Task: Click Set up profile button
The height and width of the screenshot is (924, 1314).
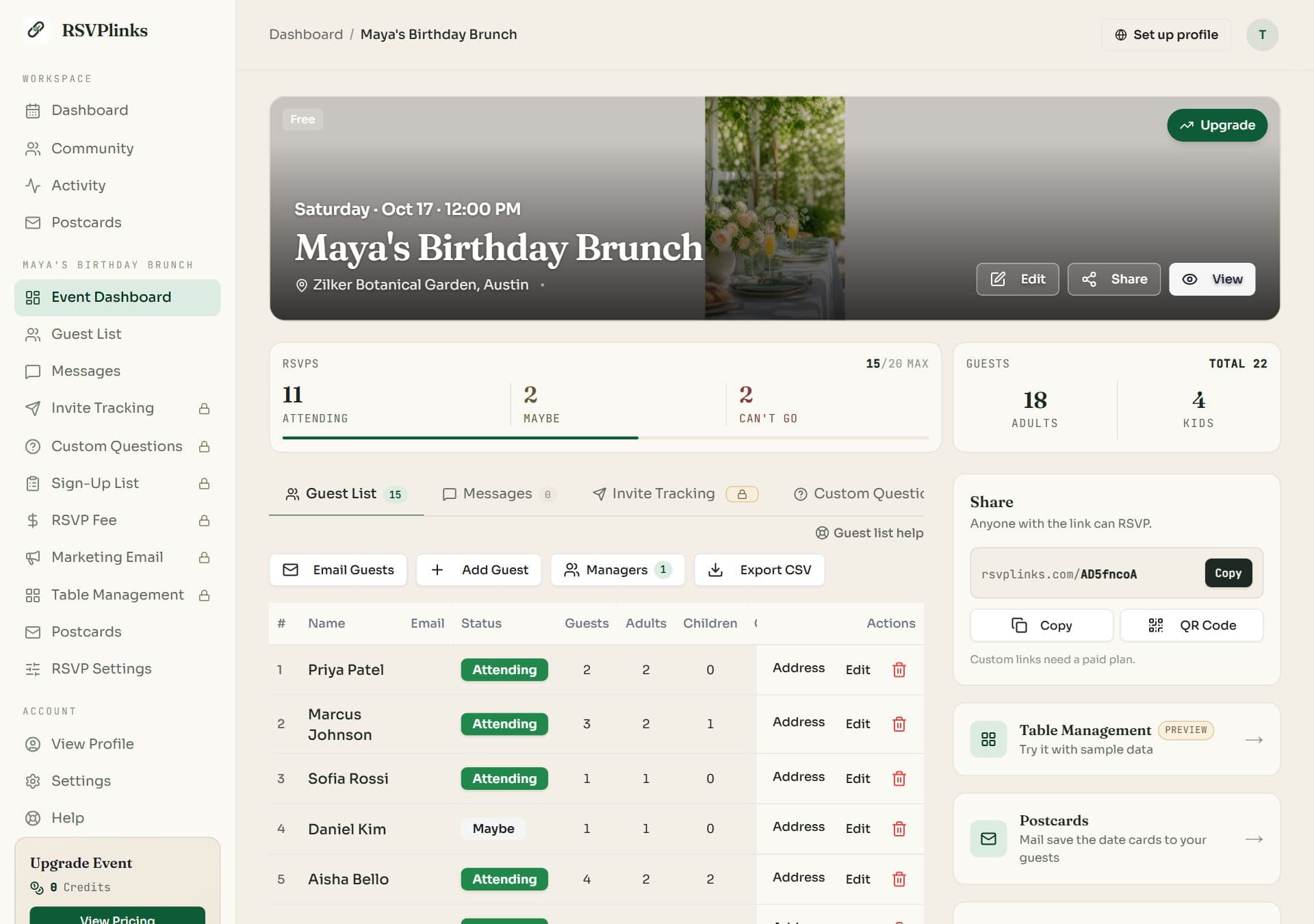Action: 1166,34
